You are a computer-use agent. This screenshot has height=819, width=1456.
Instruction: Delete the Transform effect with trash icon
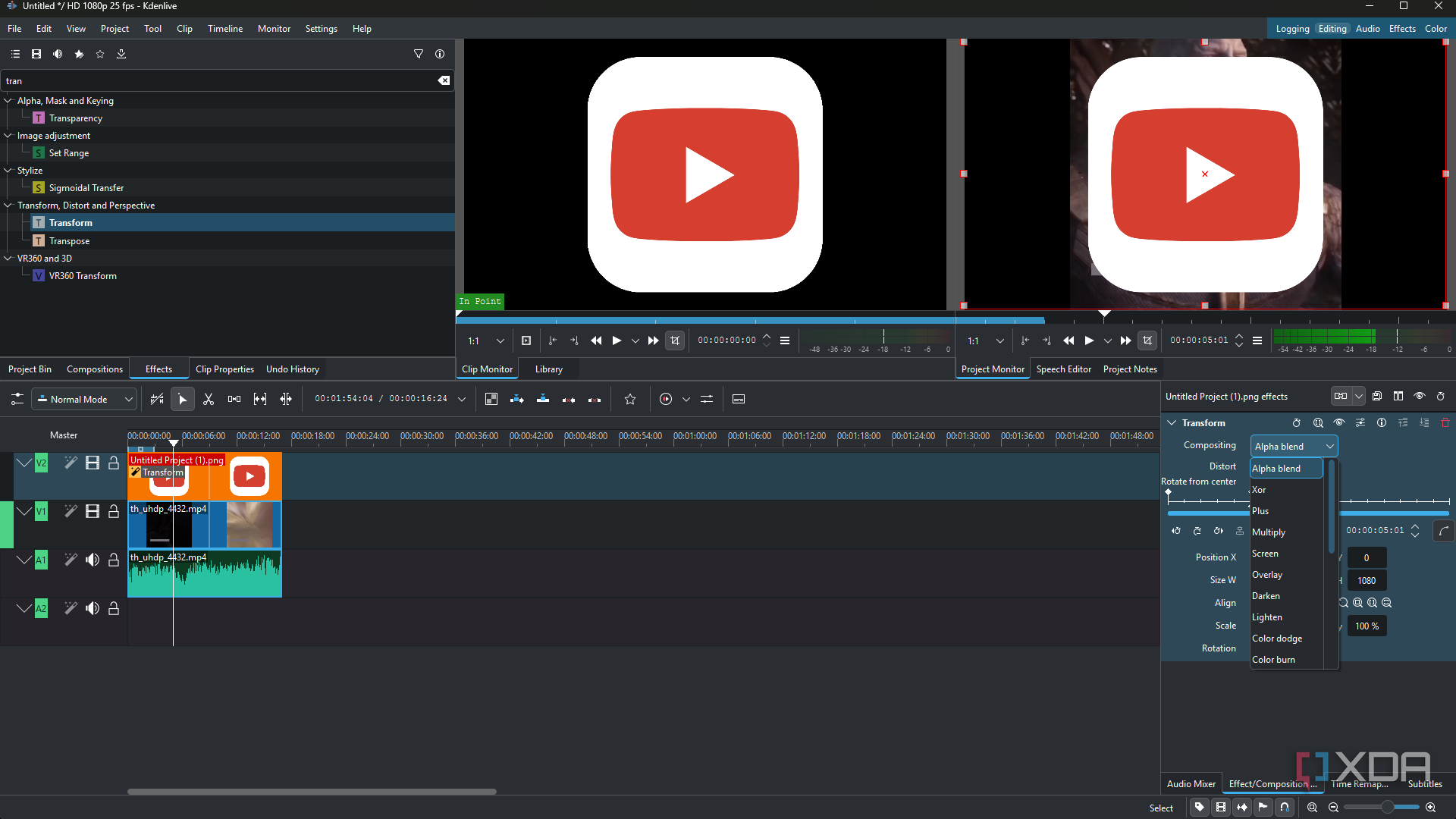pyautogui.click(x=1445, y=422)
